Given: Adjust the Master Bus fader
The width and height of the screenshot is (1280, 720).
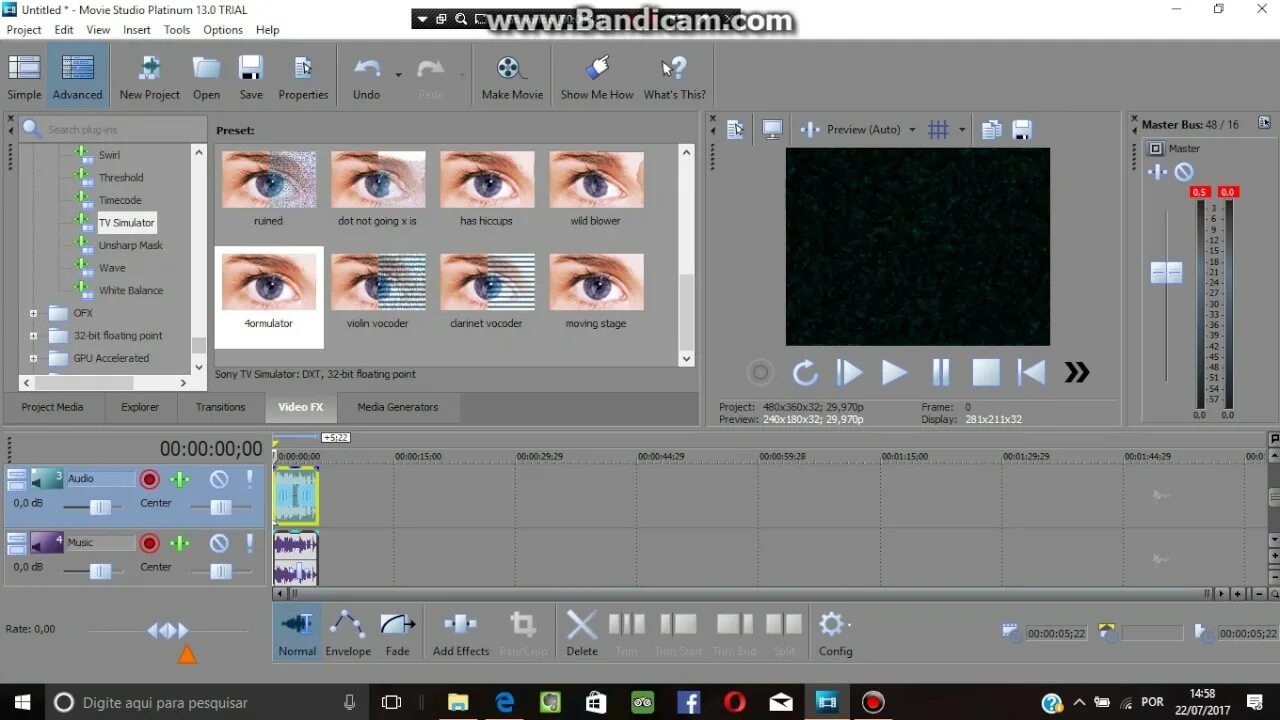Looking at the screenshot, I should (1166, 273).
